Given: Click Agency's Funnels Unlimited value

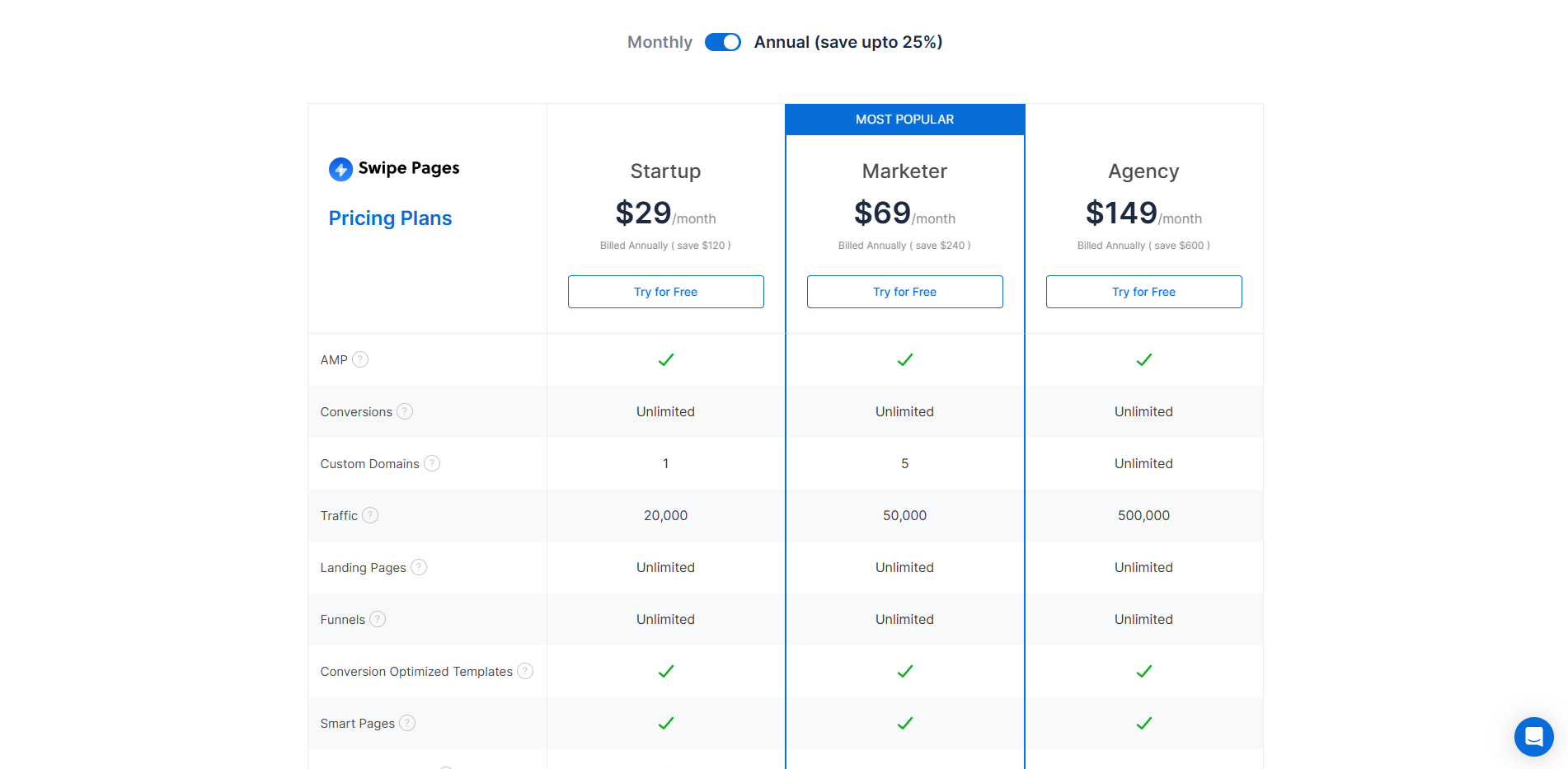Looking at the screenshot, I should pos(1143,620).
